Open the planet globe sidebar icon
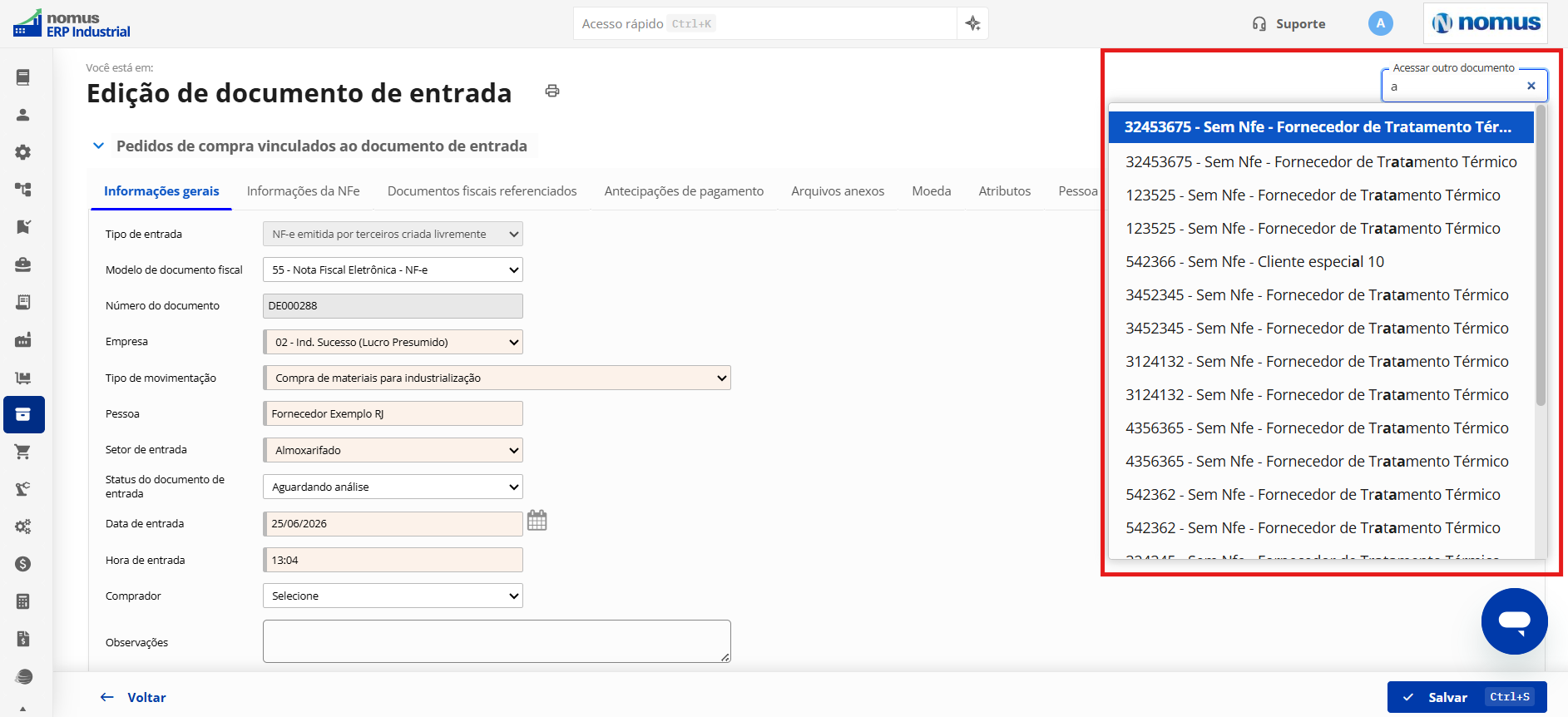Screen dimensions: 1568x717 click(x=23, y=676)
